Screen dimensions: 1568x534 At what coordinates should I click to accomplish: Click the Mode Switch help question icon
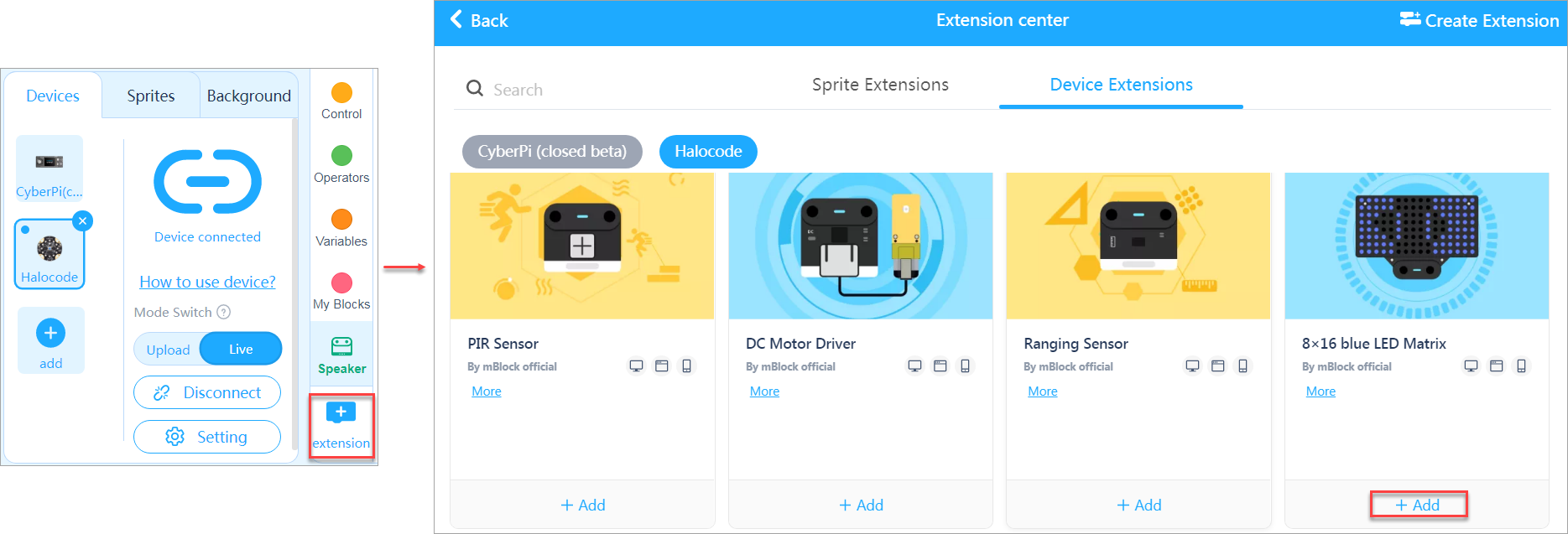(x=224, y=312)
